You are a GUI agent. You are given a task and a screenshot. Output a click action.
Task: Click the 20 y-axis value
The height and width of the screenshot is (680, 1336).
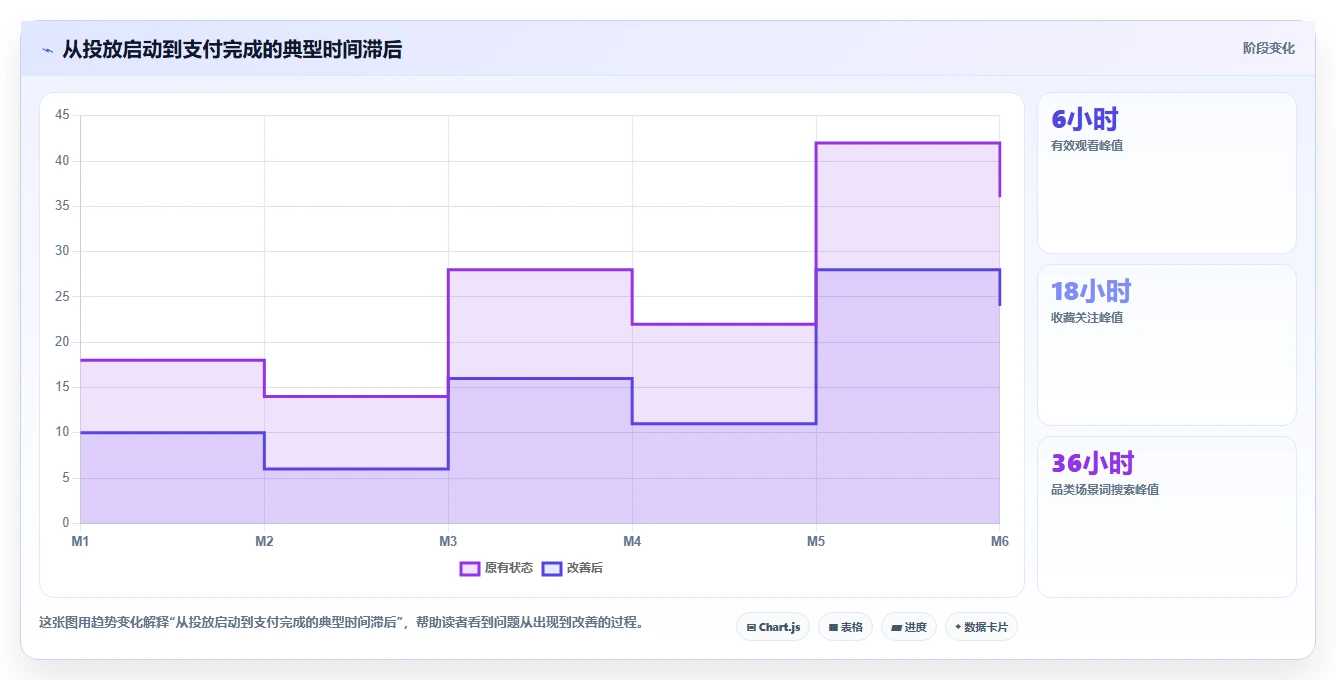(x=62, y=342)
